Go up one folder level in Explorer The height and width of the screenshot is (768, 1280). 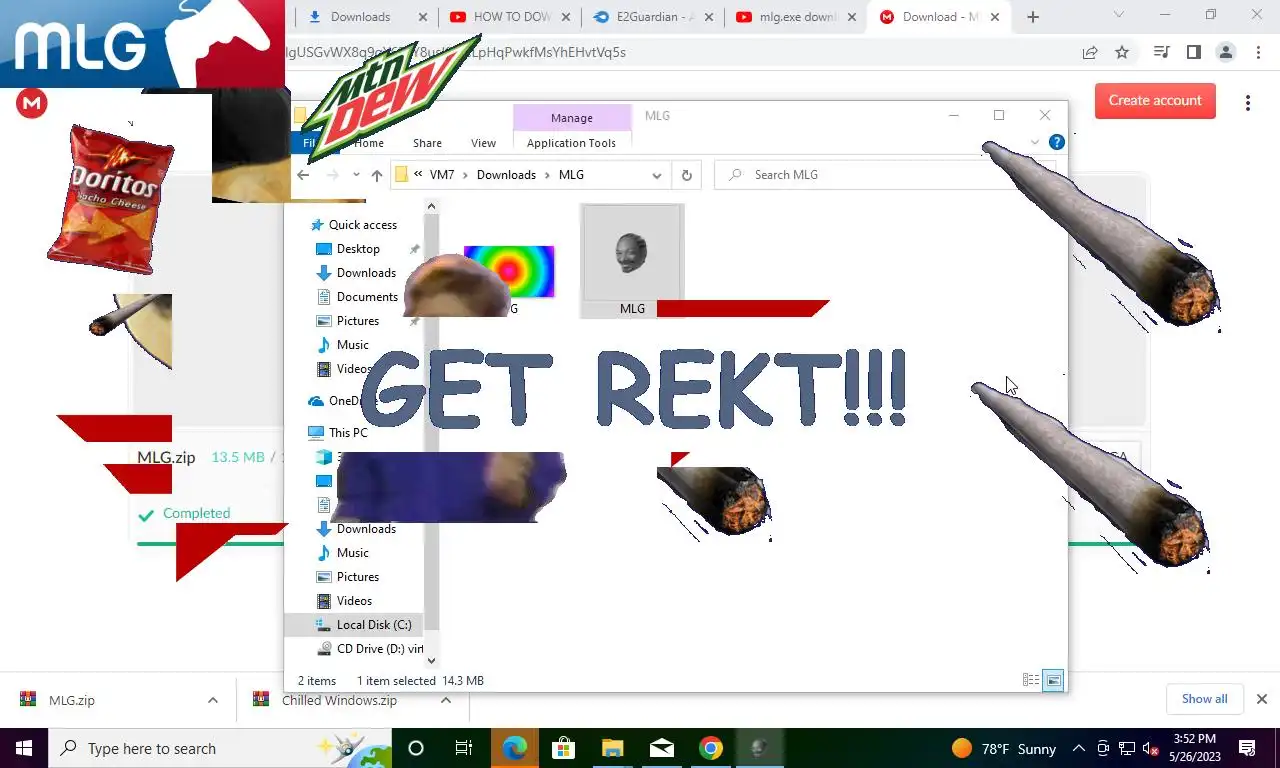click(x=377, y=175)
